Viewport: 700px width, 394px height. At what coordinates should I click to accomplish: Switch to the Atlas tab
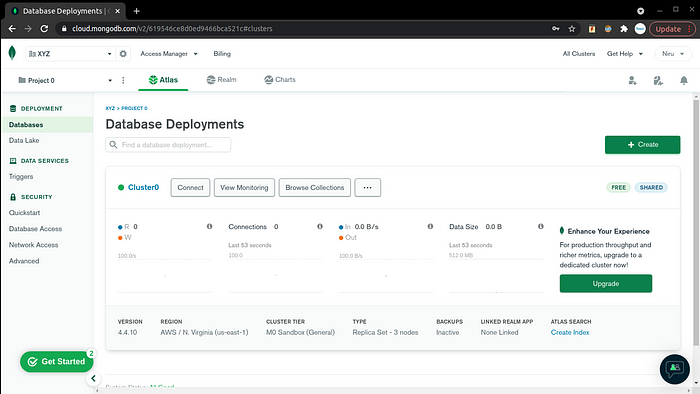coord(163,80)
